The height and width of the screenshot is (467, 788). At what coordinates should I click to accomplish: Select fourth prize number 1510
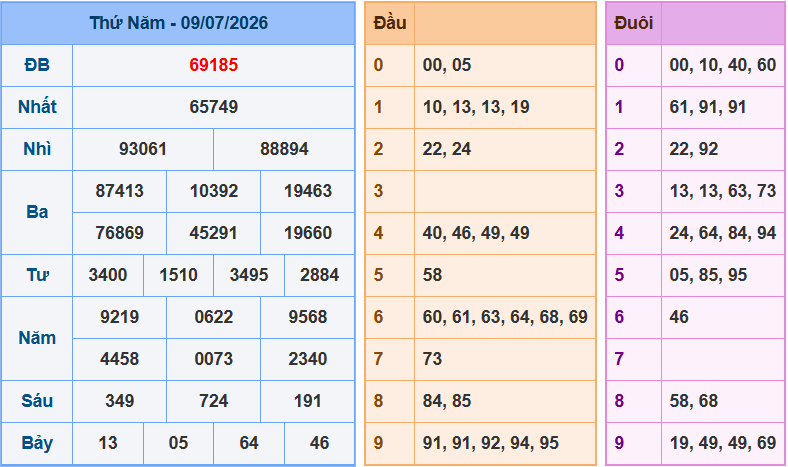coord(178,275)
